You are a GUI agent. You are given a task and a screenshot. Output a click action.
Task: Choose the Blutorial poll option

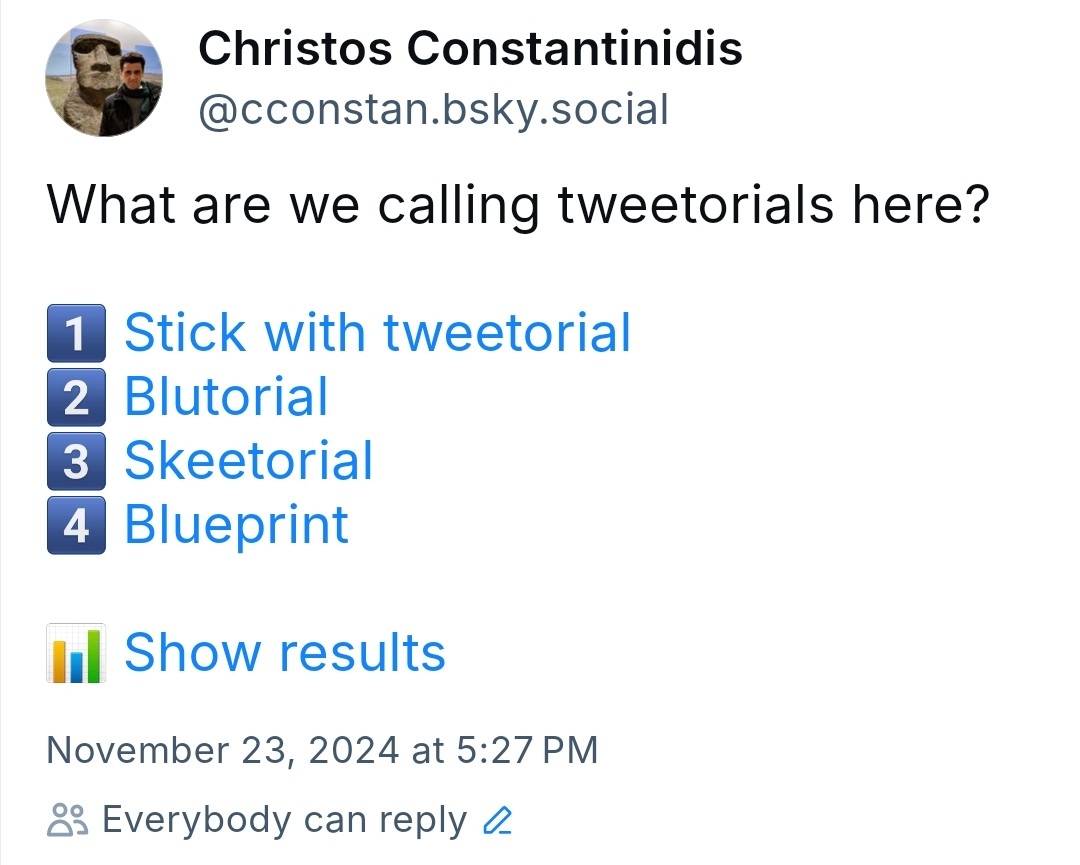tap(226, 397)
